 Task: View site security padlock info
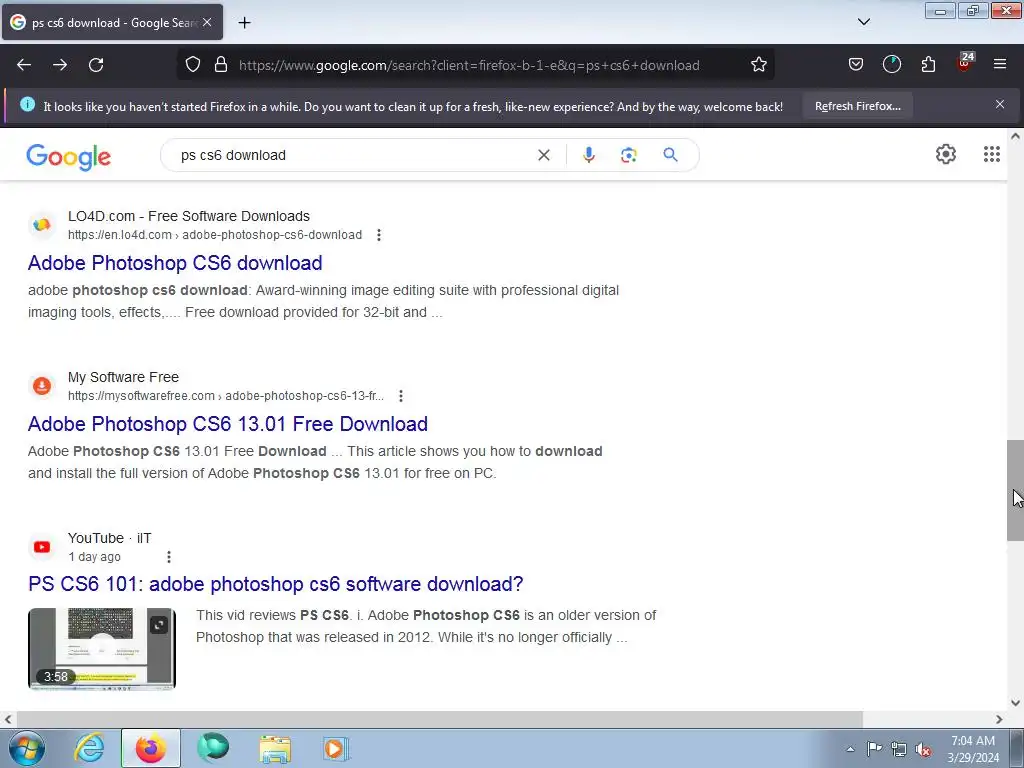(x=221, y=65)
